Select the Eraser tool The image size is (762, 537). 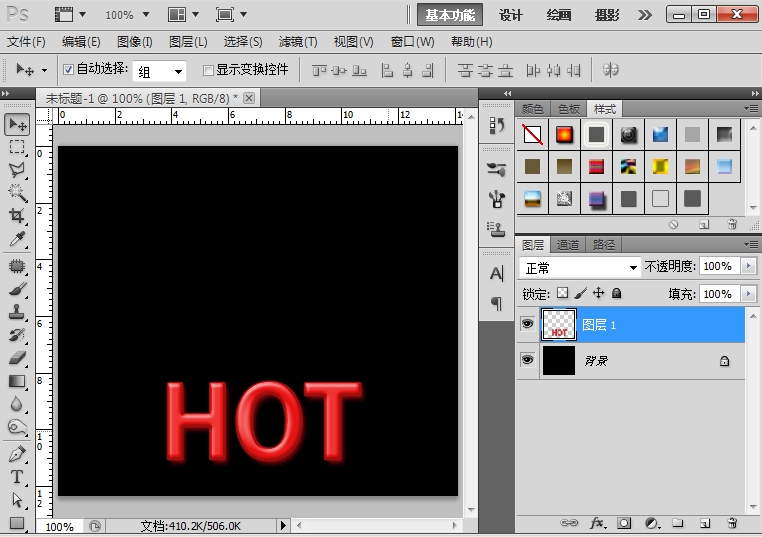click(x=17, y=358)
